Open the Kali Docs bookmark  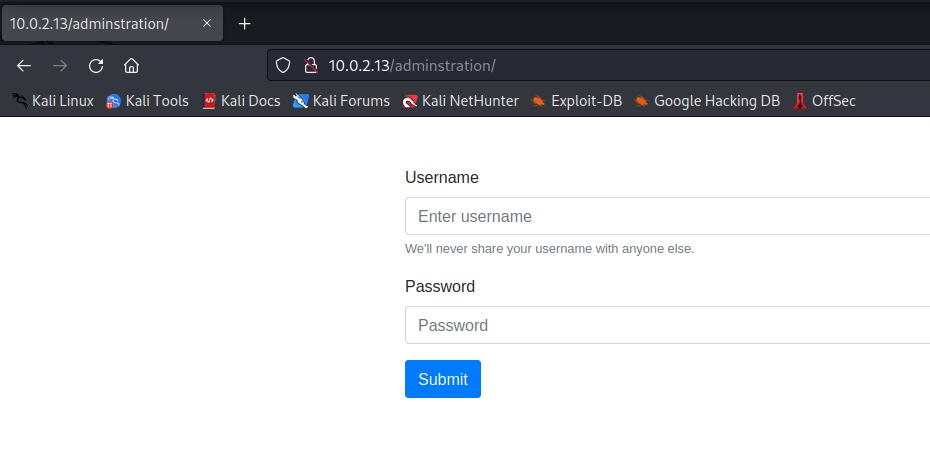(241, 101)
